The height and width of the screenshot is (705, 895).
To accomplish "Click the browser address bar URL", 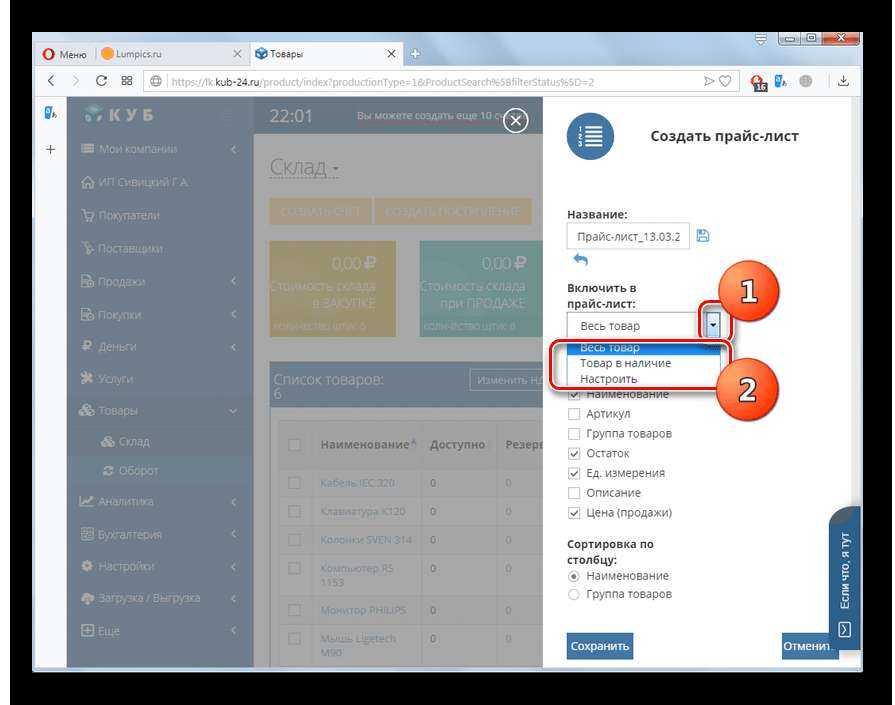I will pyautogui.click(x=382, y=82).
